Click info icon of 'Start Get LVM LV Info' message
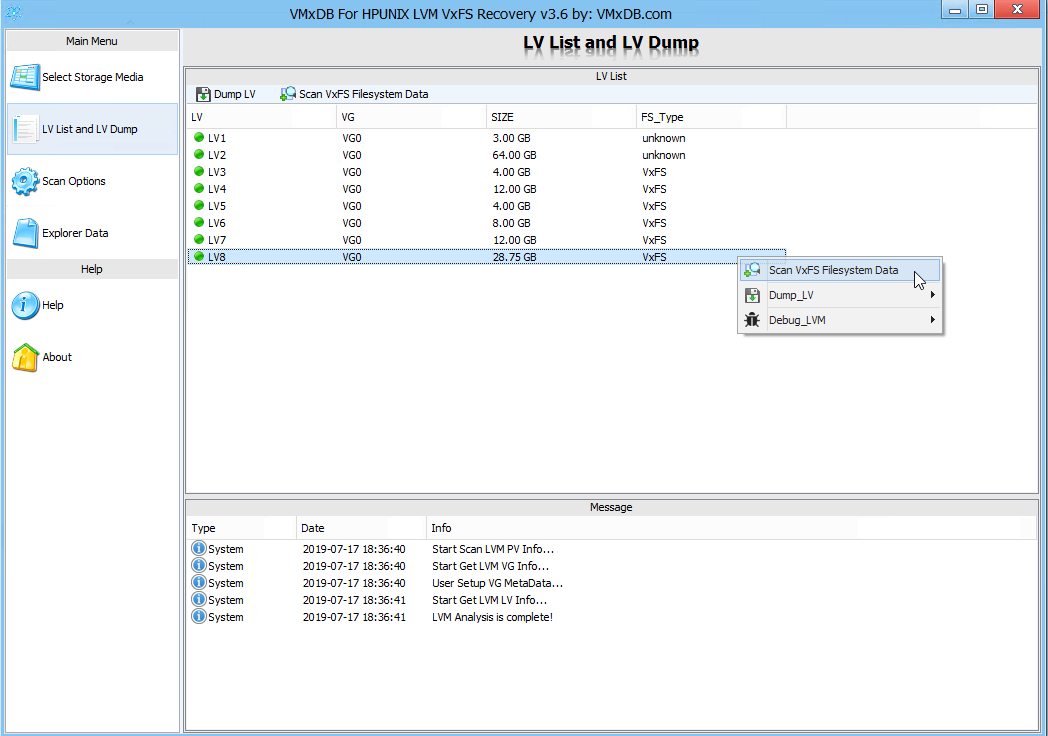Image resolution: width=1048 pixels, height=736 pixels. [199, 600]
